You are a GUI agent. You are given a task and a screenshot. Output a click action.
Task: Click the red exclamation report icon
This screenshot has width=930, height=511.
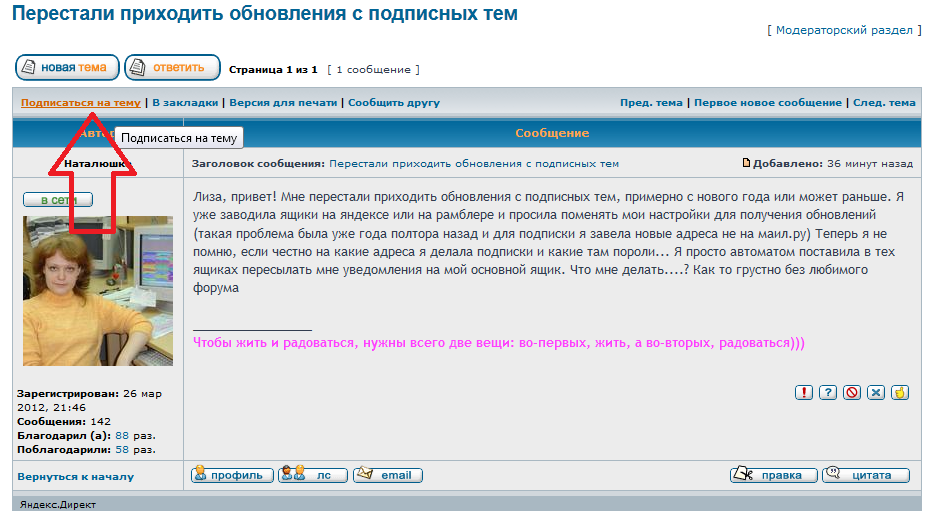804,392
